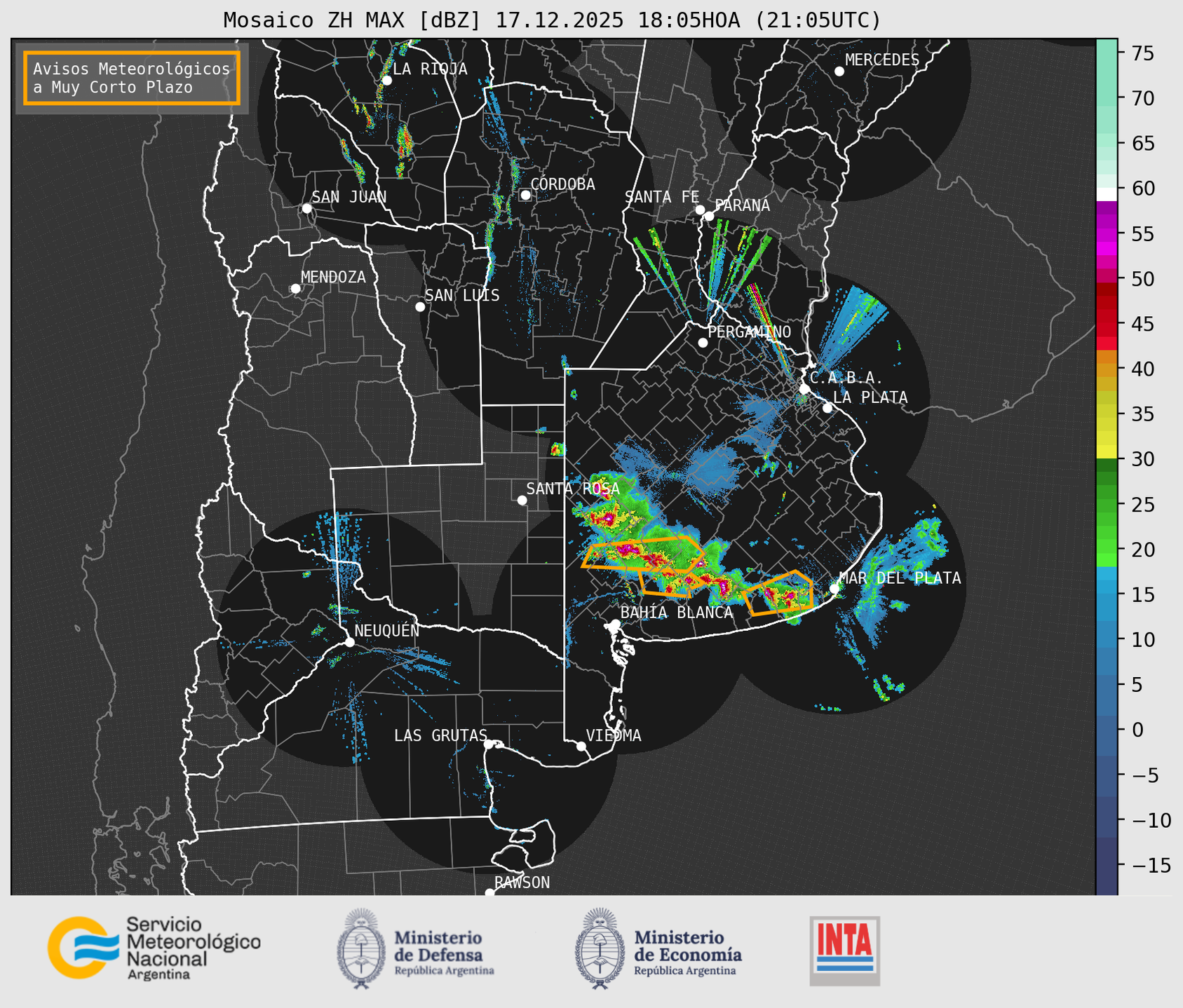Select the Avisos Meteorológicos a Muy Corto Plazo legend box
The height and width of the screenshot is (1008, 1183).
pos(132,78)
